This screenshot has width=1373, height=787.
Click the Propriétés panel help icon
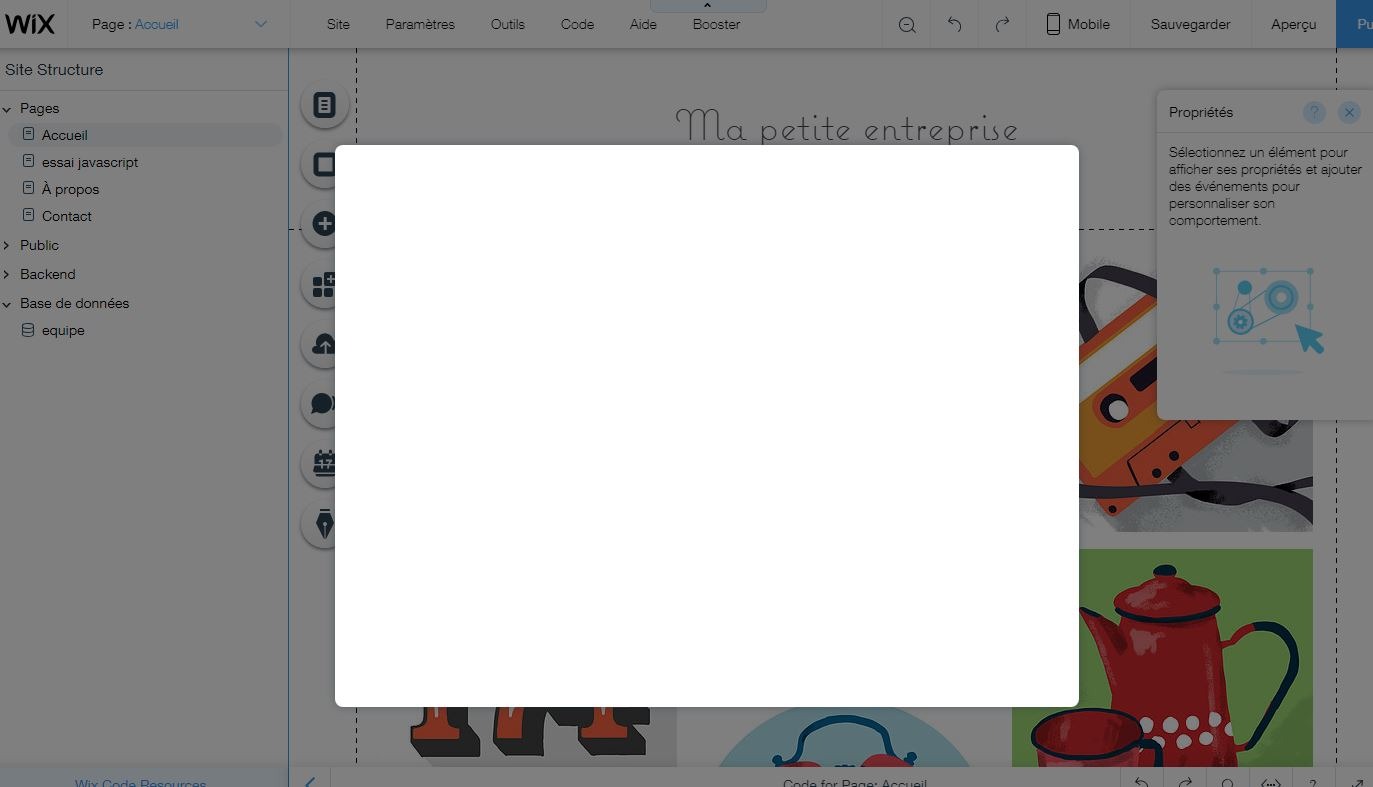[1314, 112]
